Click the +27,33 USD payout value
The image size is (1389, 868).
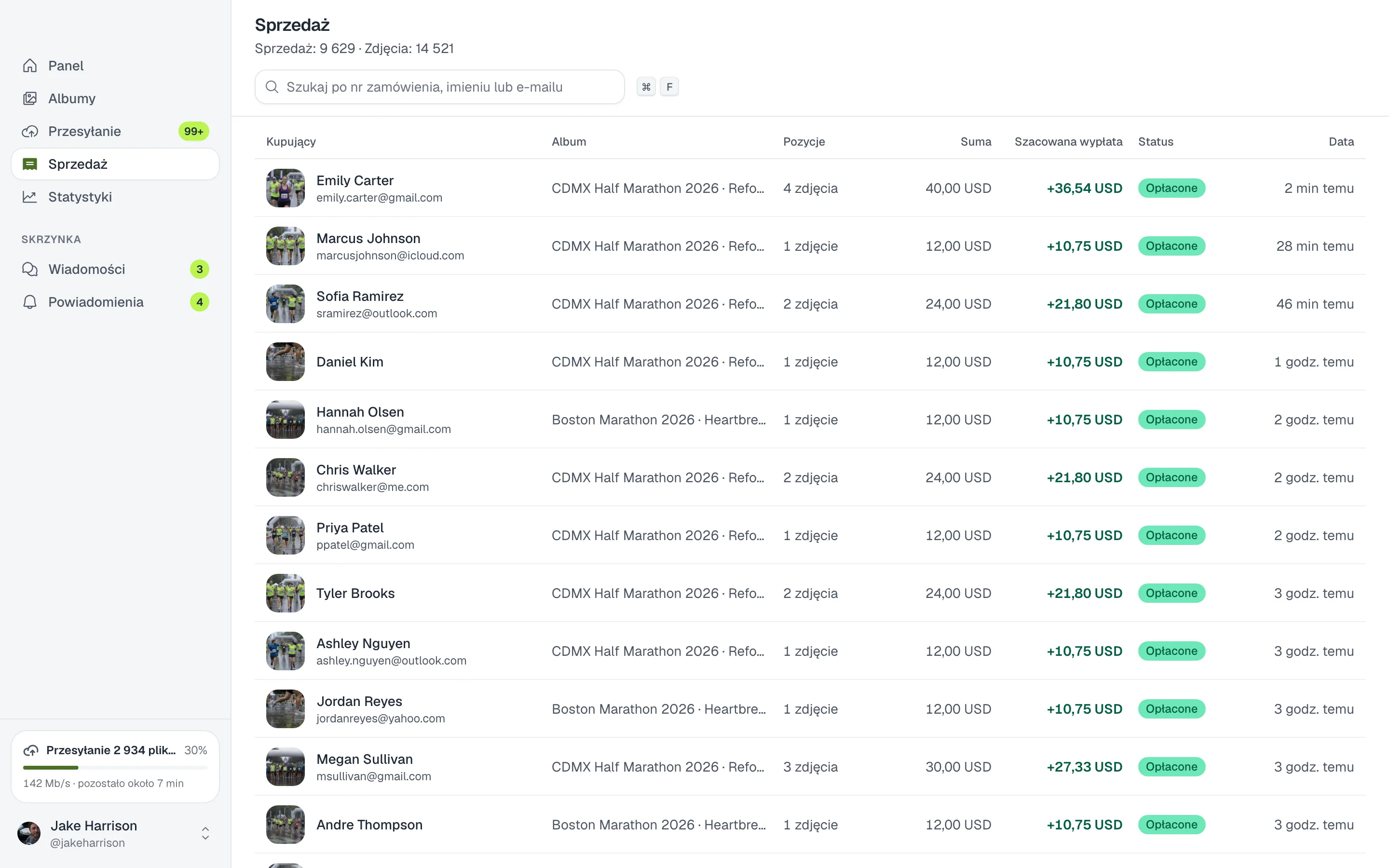click(x=1084, y=767)
